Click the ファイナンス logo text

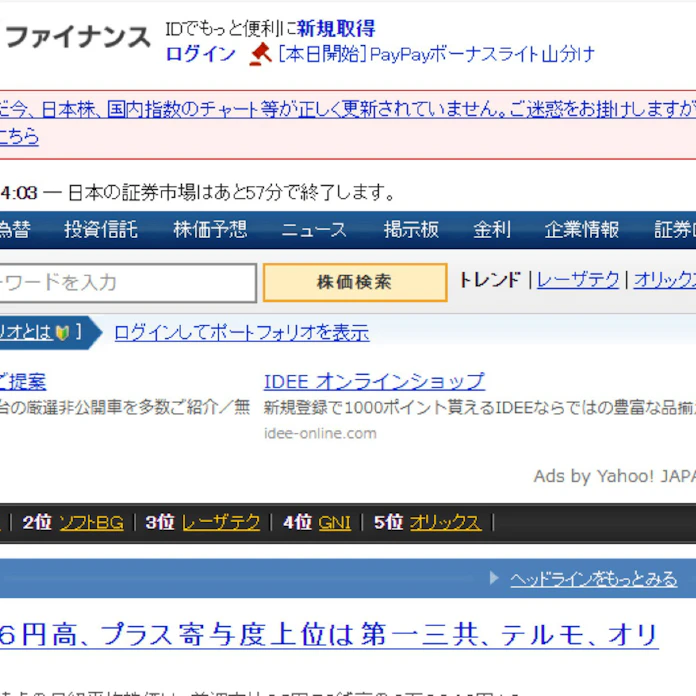[x=78, y=36]
